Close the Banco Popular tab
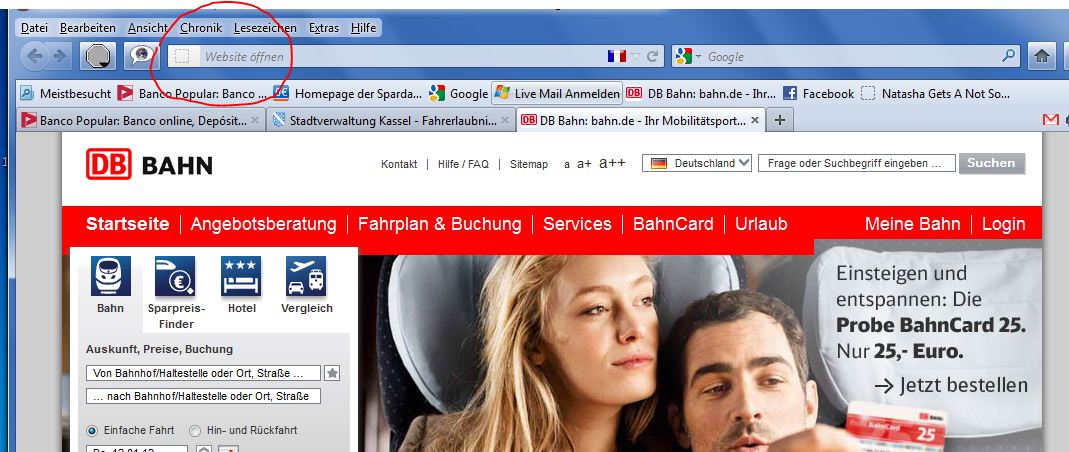This screenshot has height=452, width=1069. [254, 121]
